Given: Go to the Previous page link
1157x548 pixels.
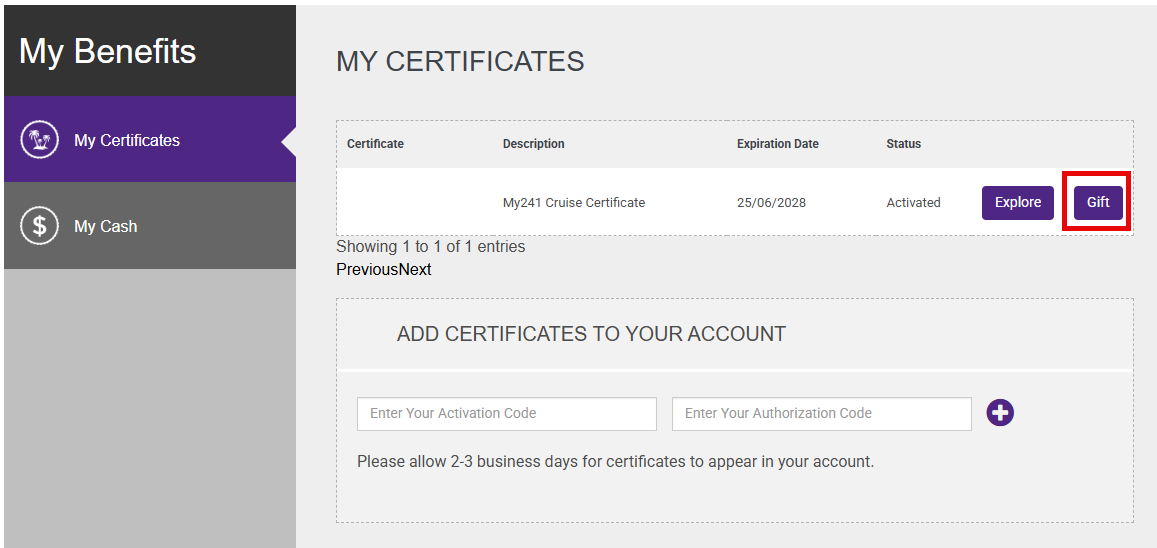Looking at the screenshot, I should click(367, 269).
